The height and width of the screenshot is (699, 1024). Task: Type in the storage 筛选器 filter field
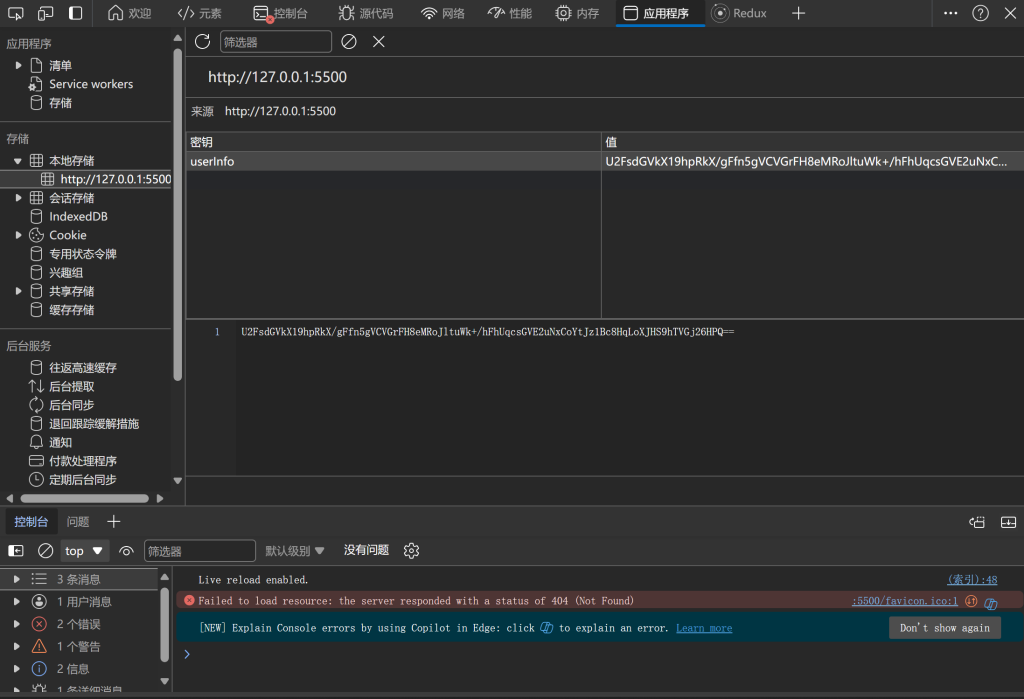point(275,41)
